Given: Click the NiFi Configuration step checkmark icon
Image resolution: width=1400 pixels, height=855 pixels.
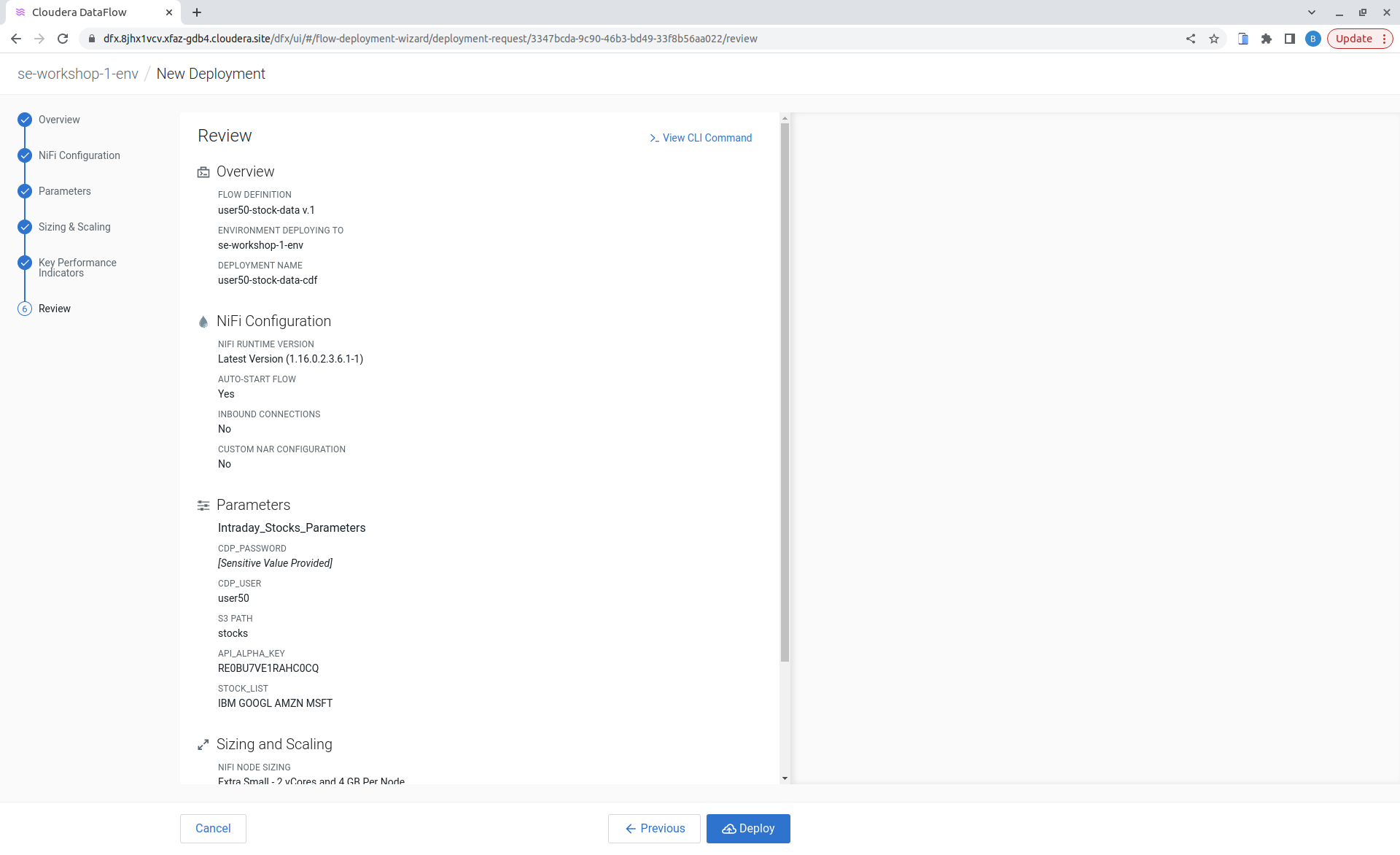Looking at the screenshot, I should point(25,155).
